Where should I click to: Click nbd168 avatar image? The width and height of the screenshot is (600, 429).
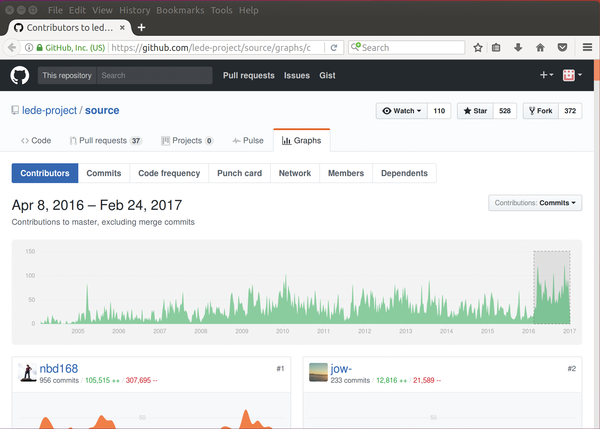[x=28, y=372]
